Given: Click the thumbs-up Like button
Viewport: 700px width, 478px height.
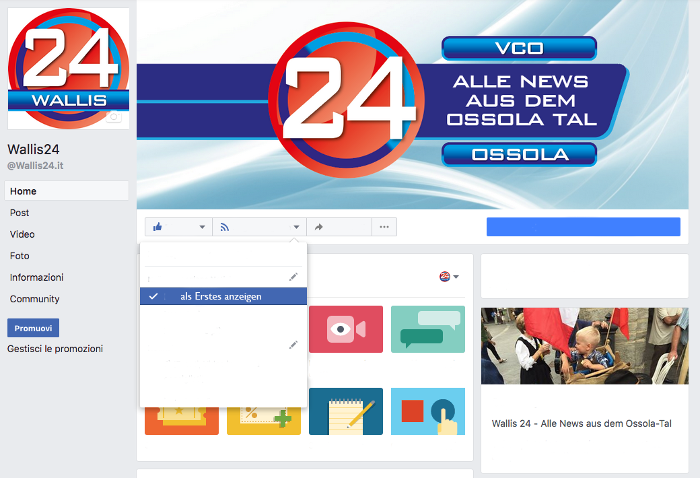Looking at the screenshot, I should [179, 227].
